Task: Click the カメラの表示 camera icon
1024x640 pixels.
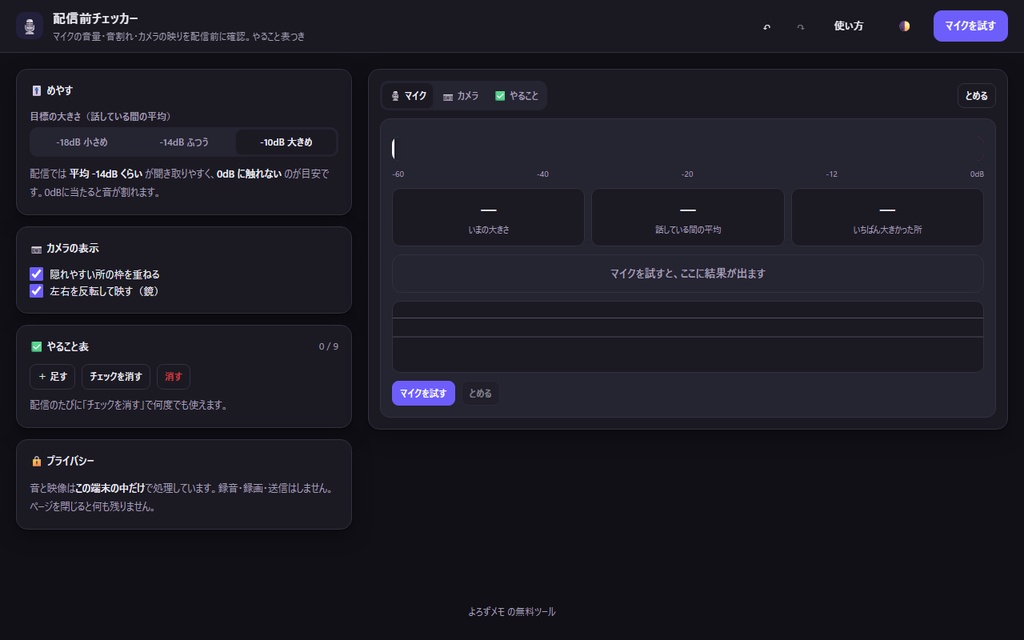Action: point(37,249)
